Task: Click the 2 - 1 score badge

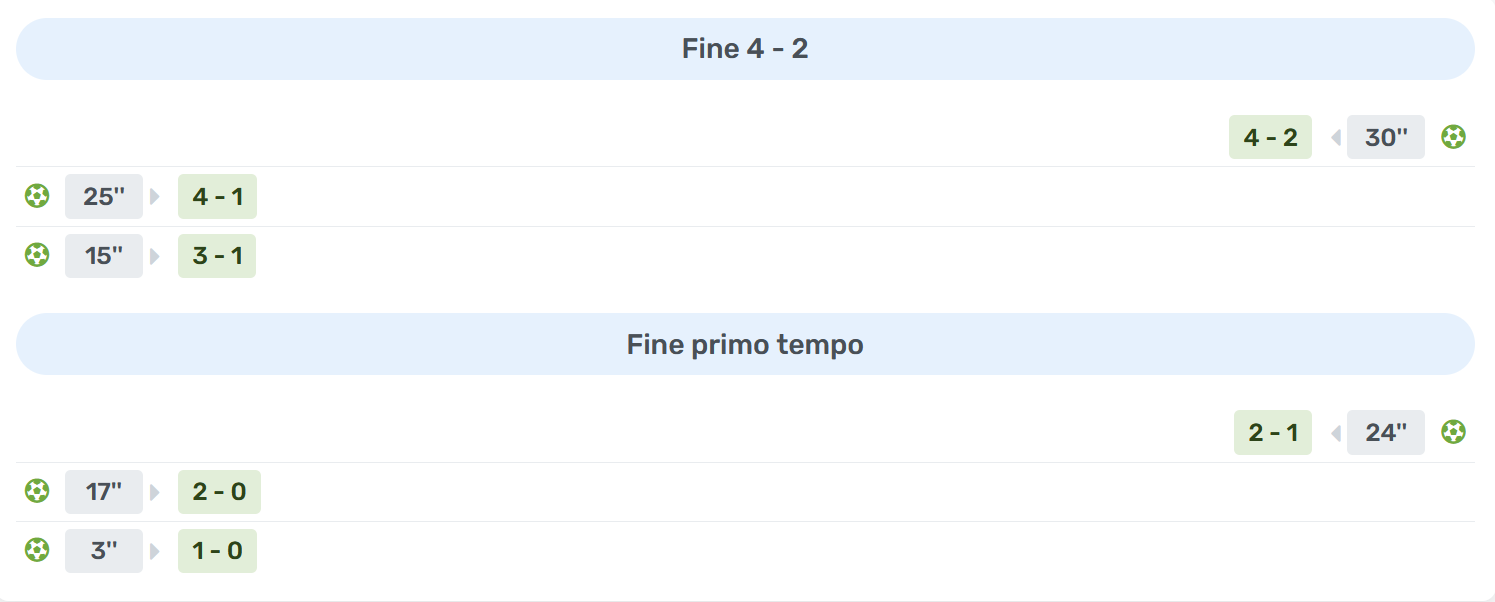Action: [1273, 432]
